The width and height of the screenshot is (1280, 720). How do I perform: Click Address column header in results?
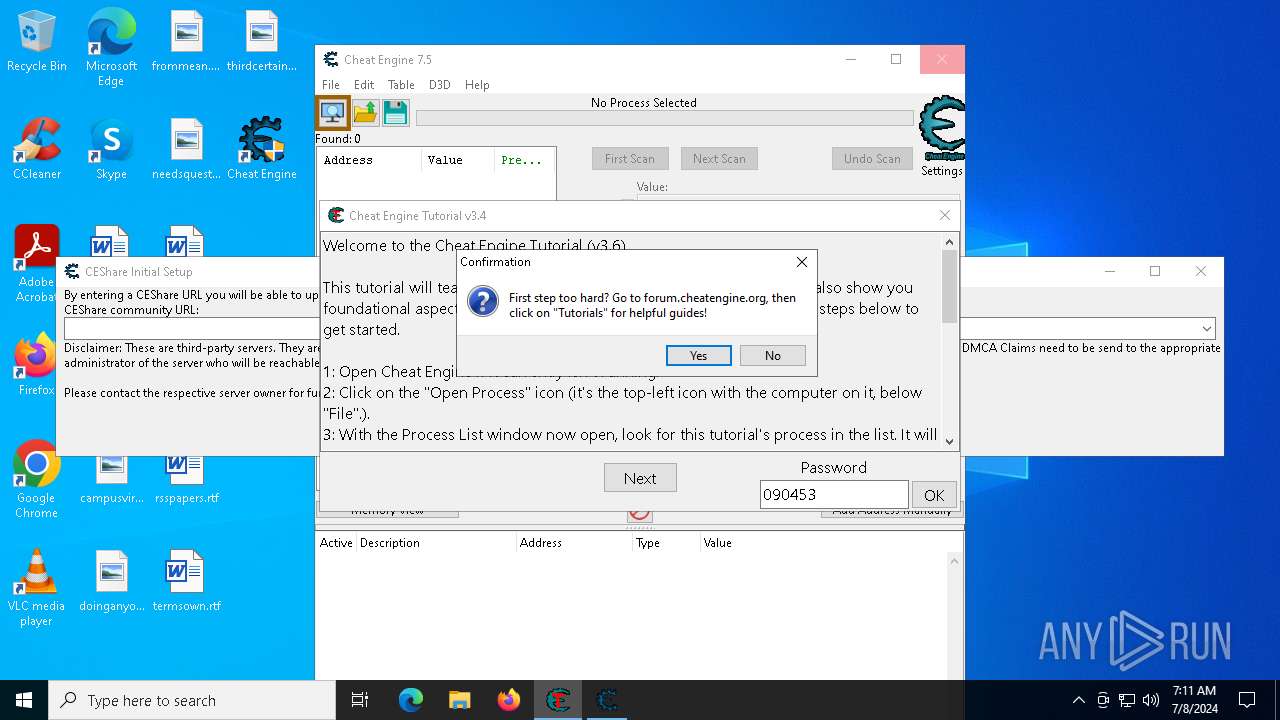tap(369, 160)
